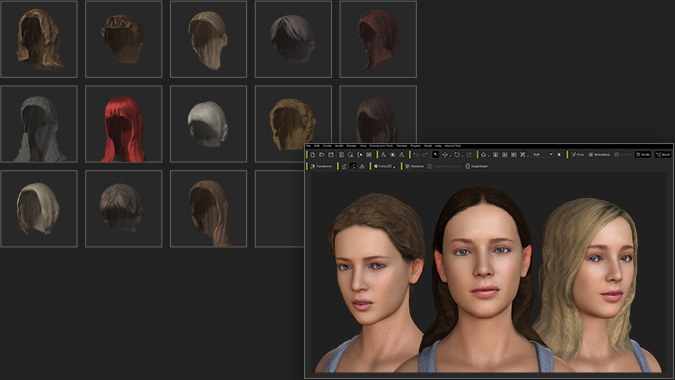
Task: Click the camera frame-all icon with dropdown arrow
Action: 523,154
